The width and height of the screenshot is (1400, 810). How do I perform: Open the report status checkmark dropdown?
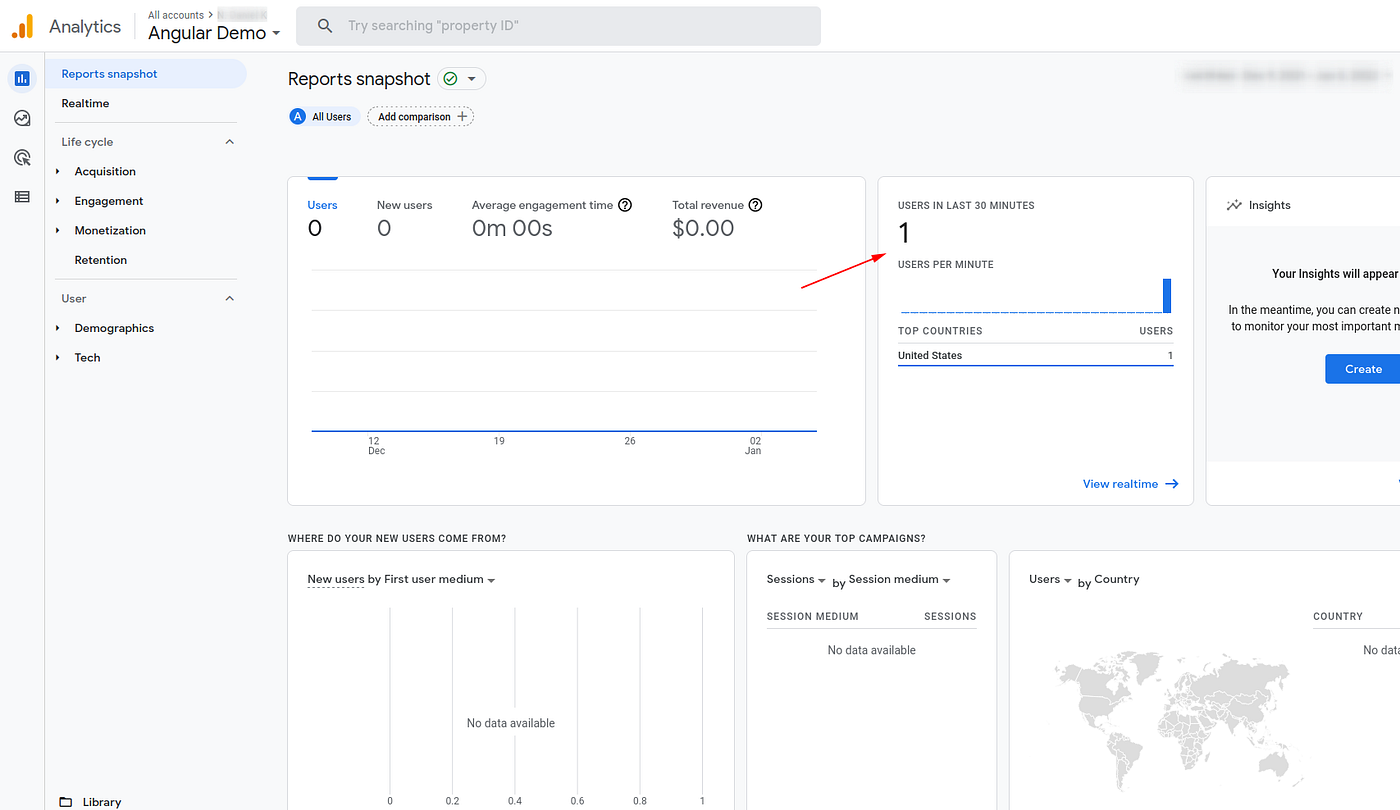(x=461, y=79)
